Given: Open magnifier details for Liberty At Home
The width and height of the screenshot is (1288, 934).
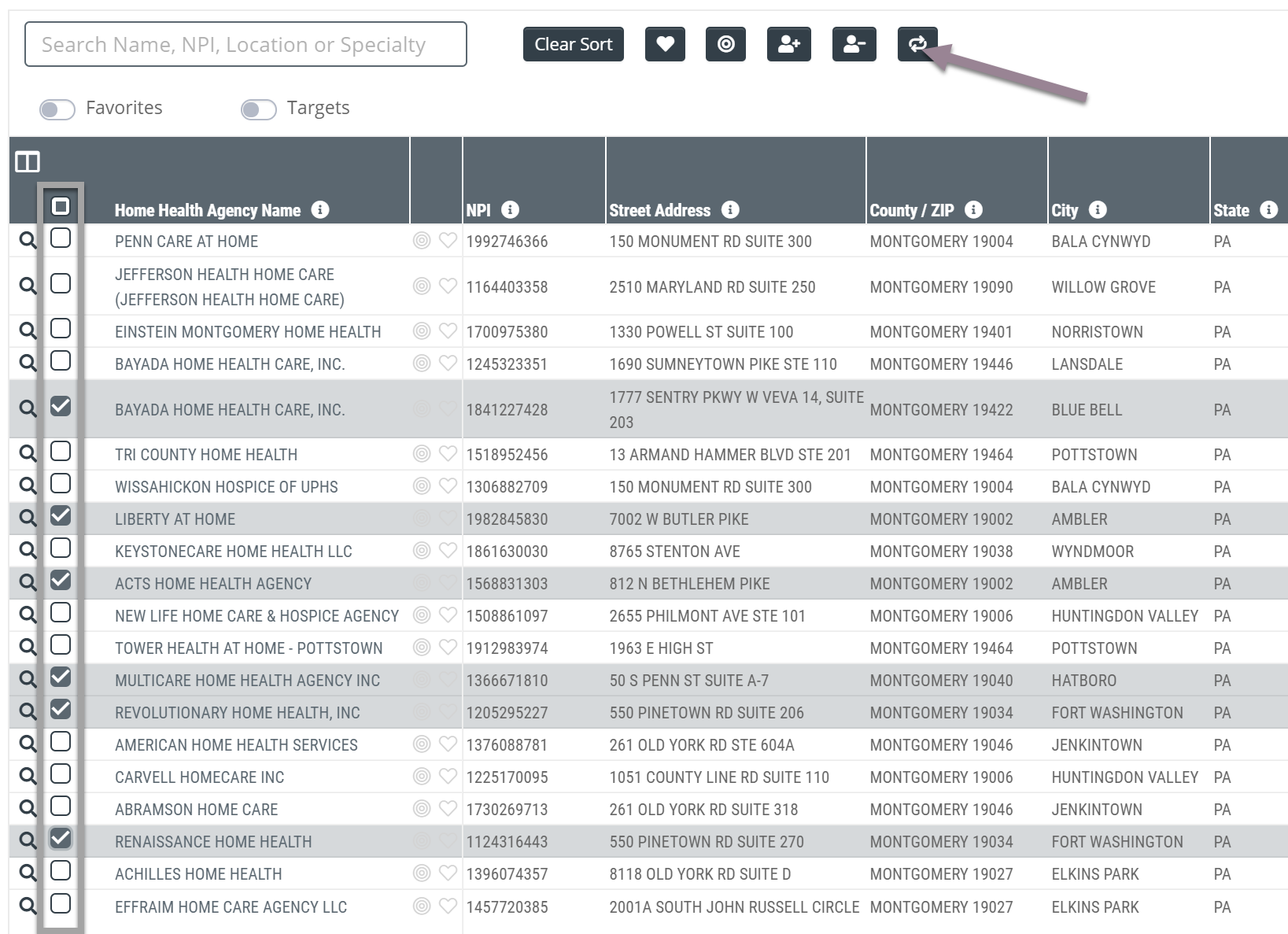Looking at the screenshot, I should (28, 519).
